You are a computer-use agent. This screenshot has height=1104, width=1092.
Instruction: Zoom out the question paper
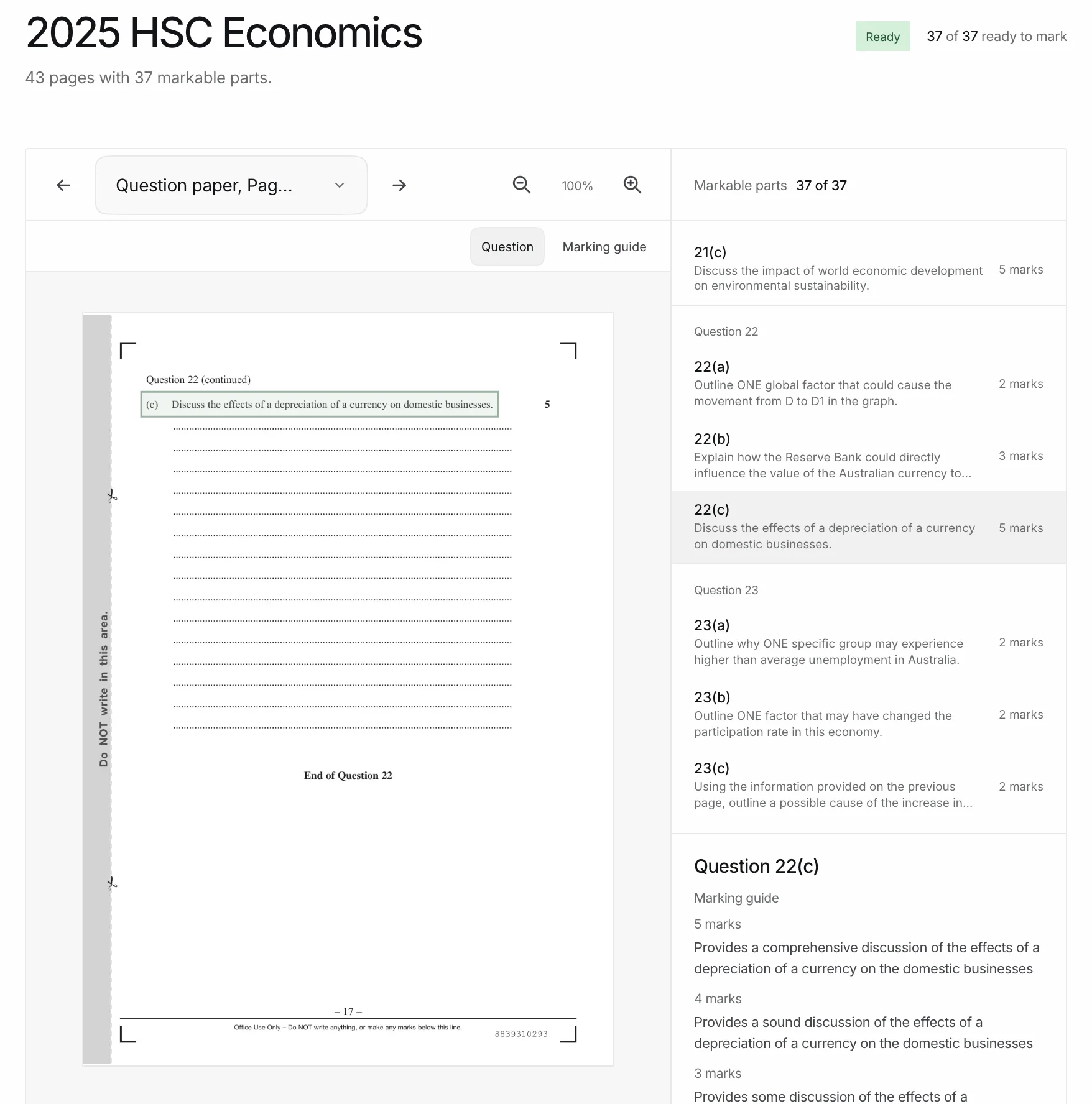tap(521, 185)
